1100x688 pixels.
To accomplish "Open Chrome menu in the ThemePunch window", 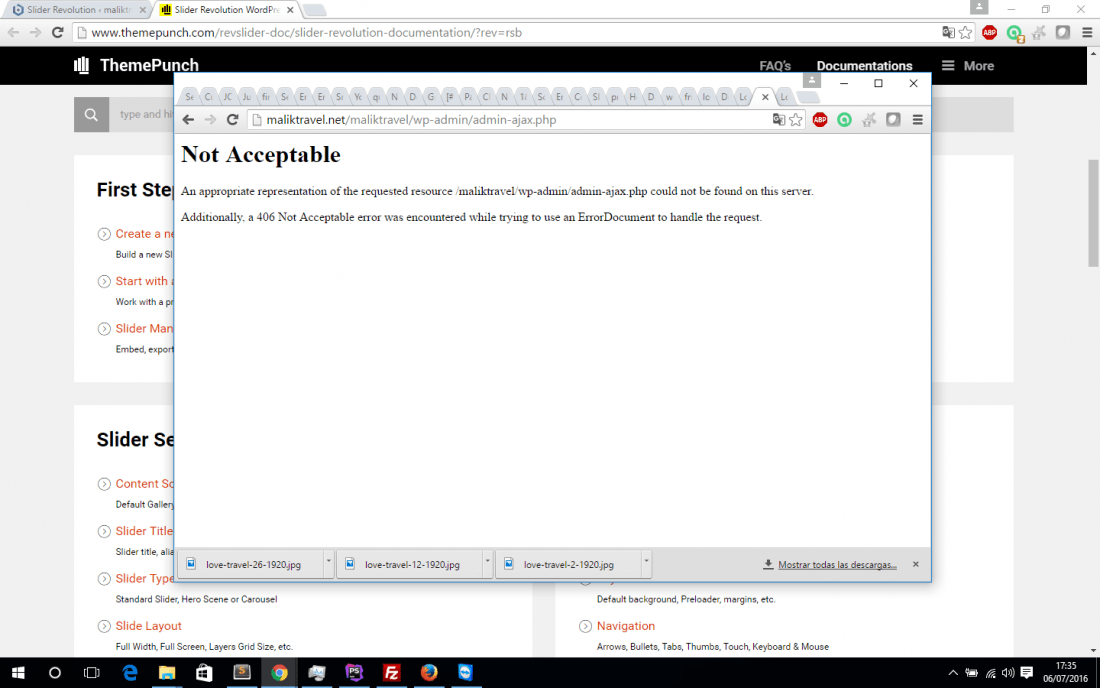I will (1087, 32).
